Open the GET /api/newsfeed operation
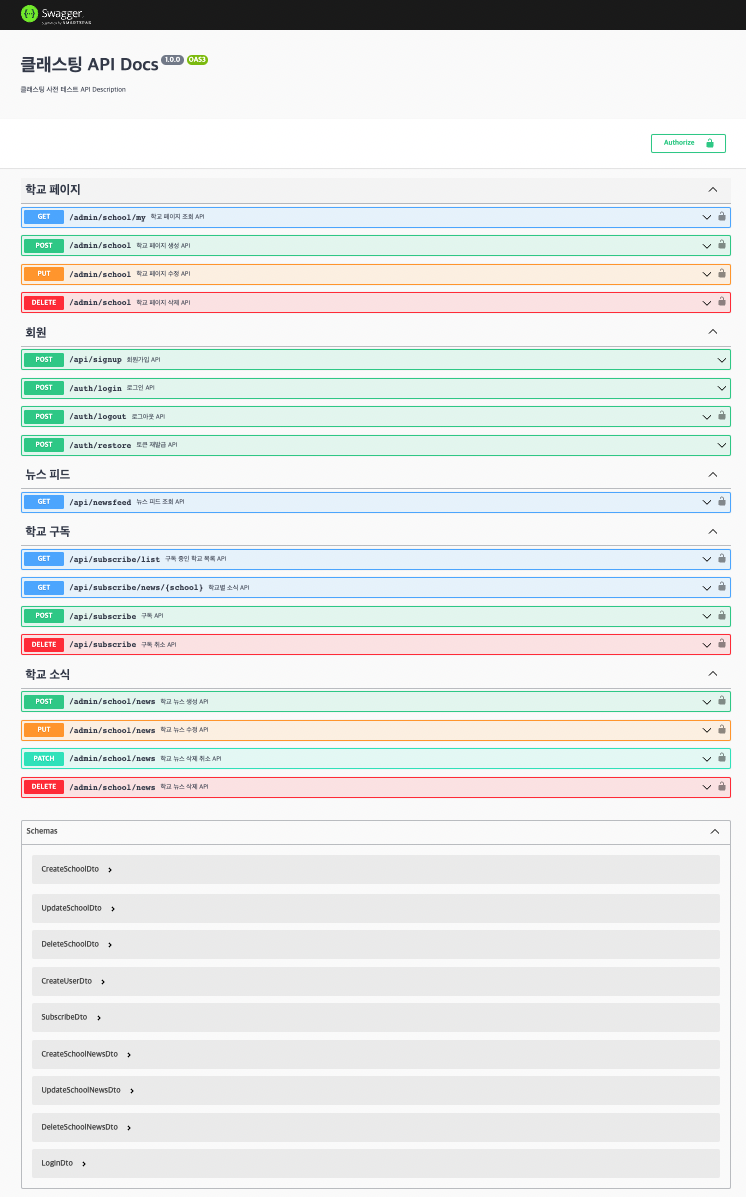This screenshot has width=746, height=1197. (x=376, y=502)
